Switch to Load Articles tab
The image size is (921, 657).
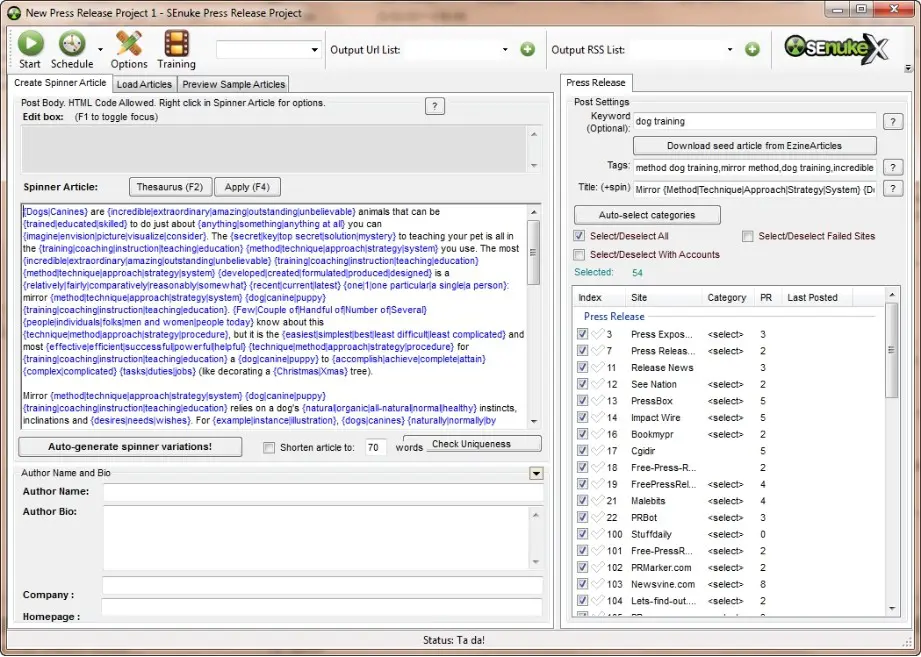tap(144, 85)
